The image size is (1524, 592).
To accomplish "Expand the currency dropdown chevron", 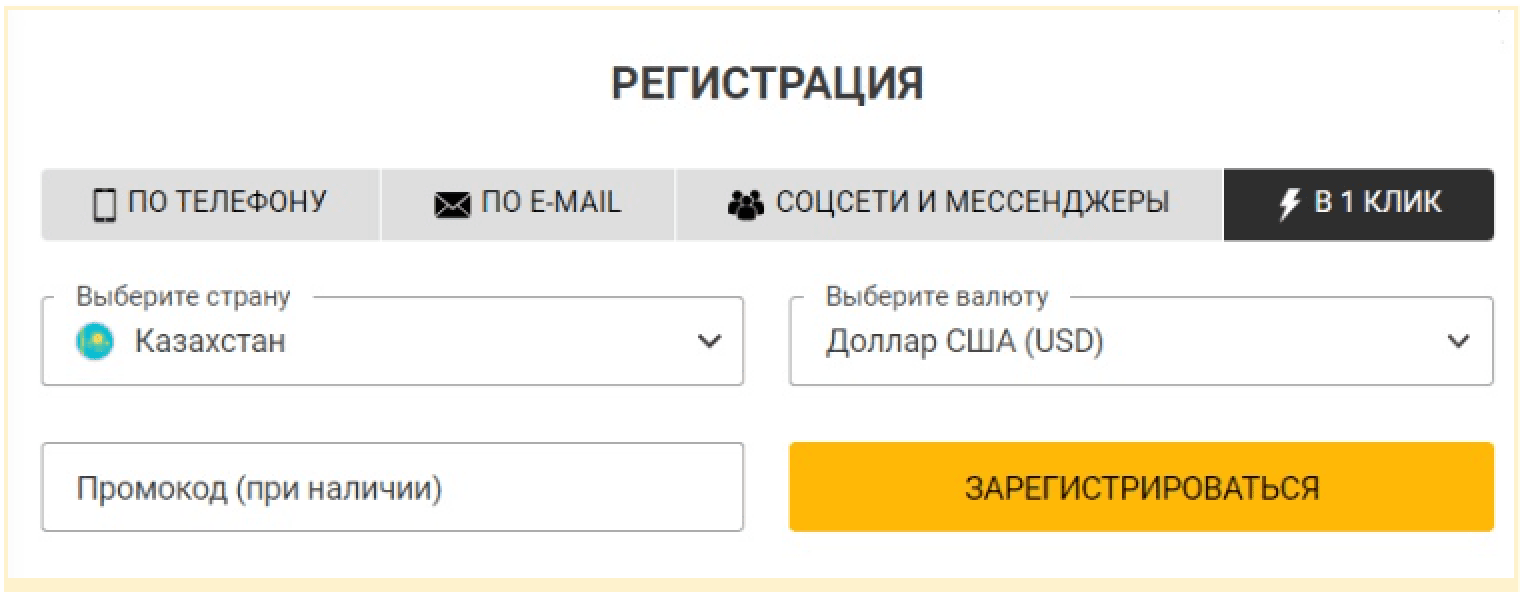I will pos(1458,341).
